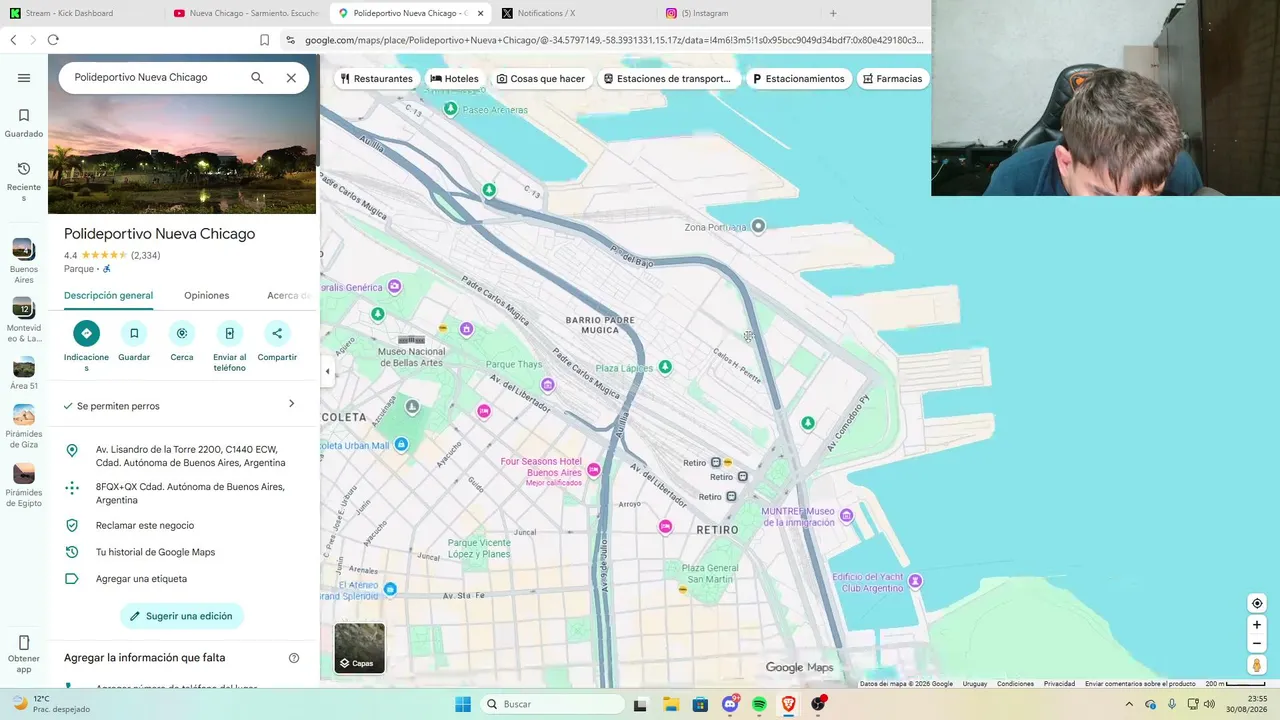Collapse the side panel with the arrow
1280x720 pixels.
[327, 372]
